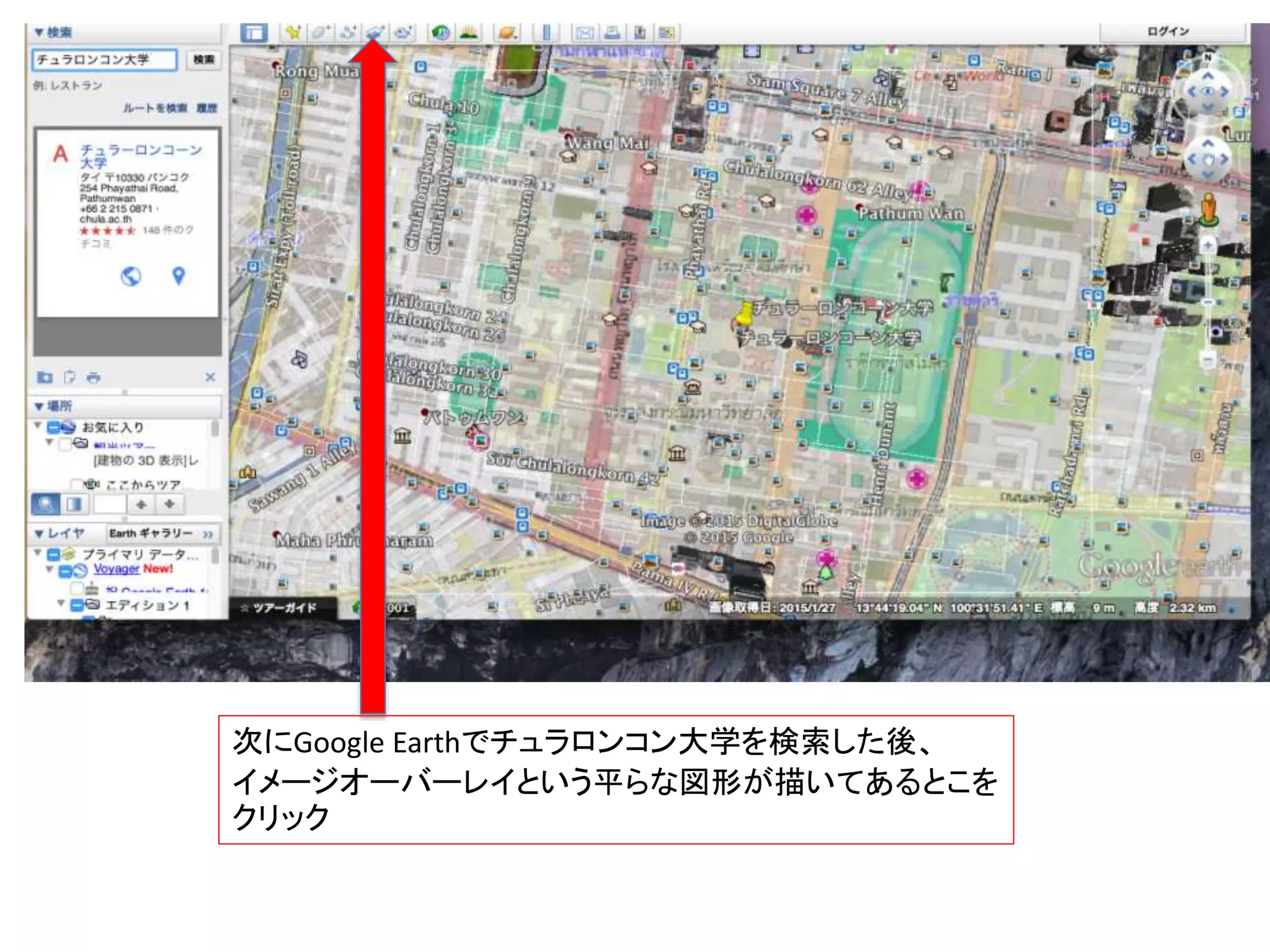Viewport: 1270px width, 952px height.
Task: Click the Save Image toolbar icon
Action: point(640,32)
